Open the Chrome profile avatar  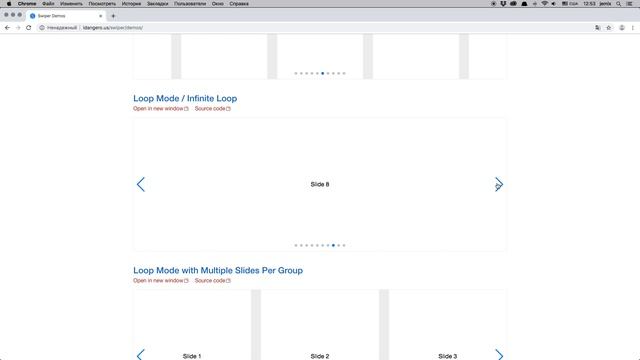click(622, 28)
